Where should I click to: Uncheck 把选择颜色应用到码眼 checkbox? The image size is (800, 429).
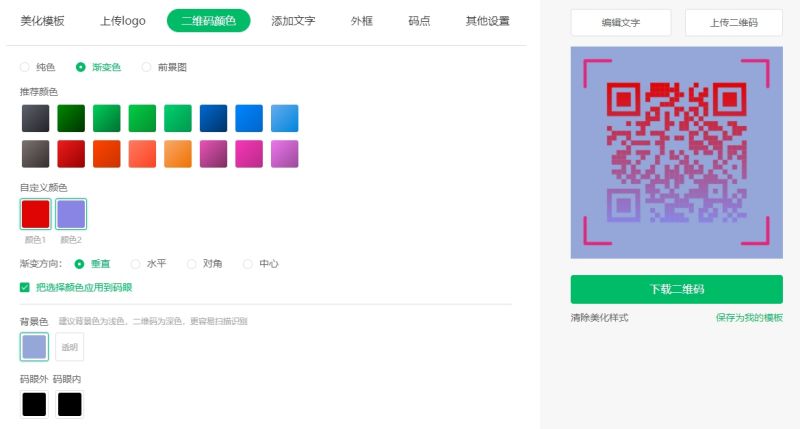click(25, 287)
